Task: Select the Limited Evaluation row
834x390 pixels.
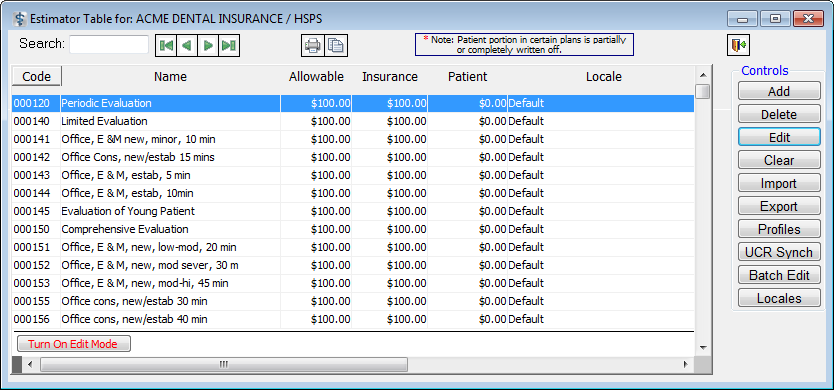Action: click(353, 121)
